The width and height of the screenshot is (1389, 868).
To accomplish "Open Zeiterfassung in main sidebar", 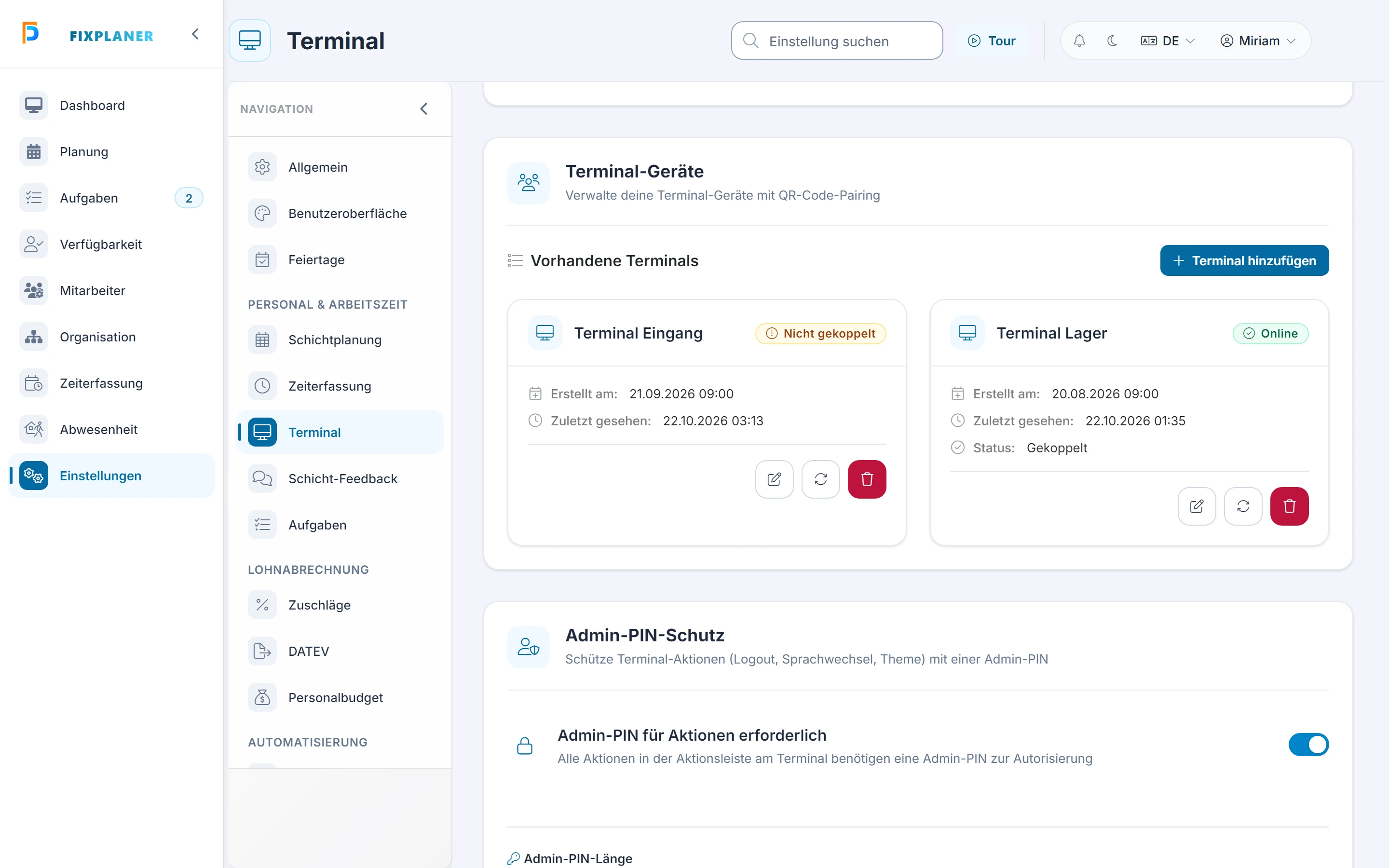I will (x=111, y=383).
